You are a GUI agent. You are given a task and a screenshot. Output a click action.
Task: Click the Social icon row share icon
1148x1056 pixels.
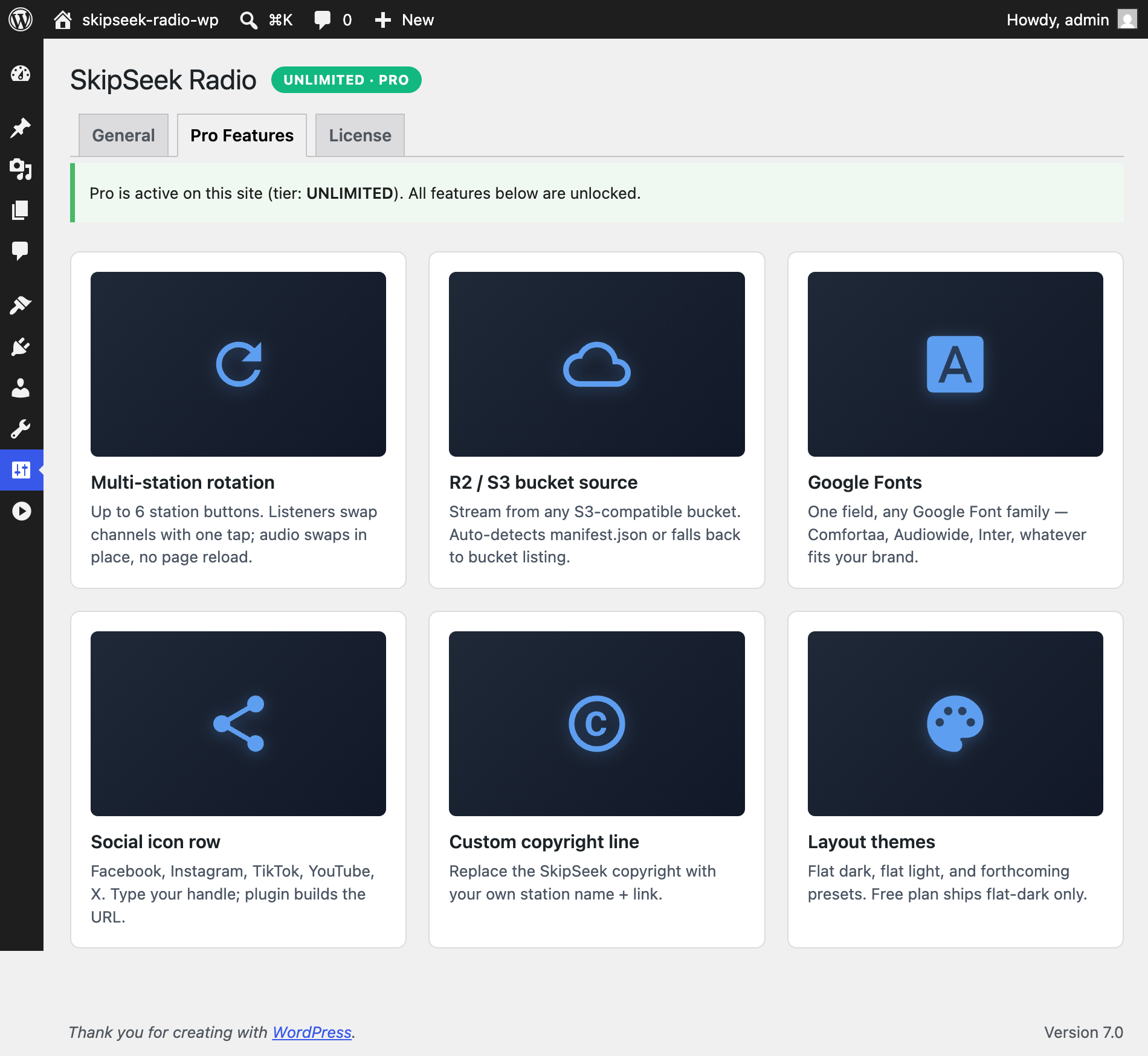239,724
